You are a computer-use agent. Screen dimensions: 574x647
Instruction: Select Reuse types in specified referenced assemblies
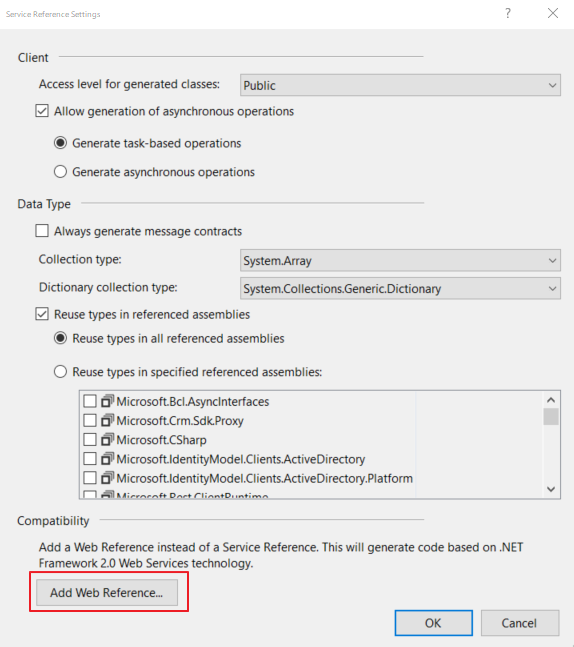[x=60, y=371]
